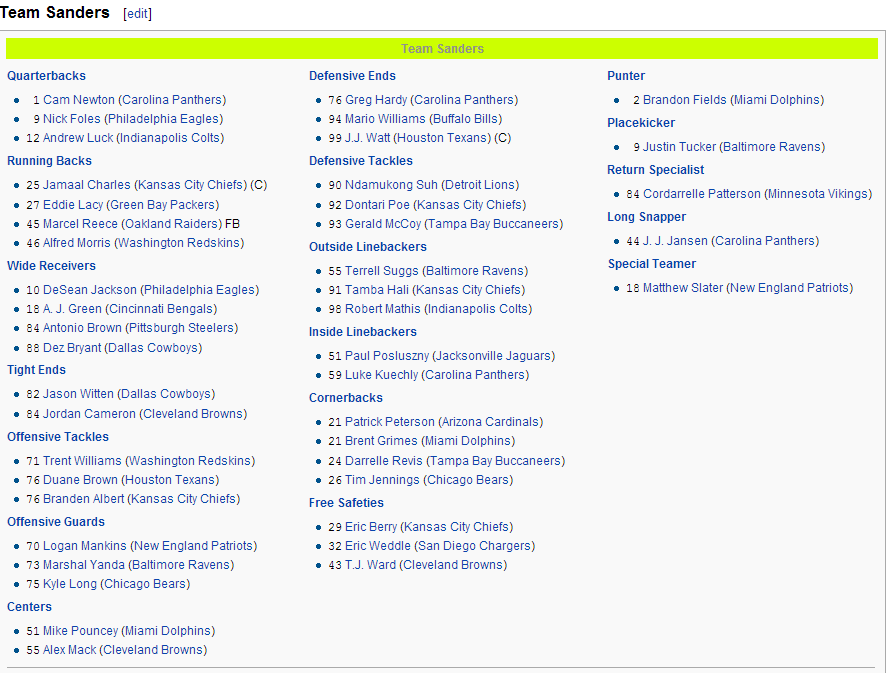887x673 pixels.
Task: Open the Defensive Tackles heading link
Action: click(x=361, y=161)
